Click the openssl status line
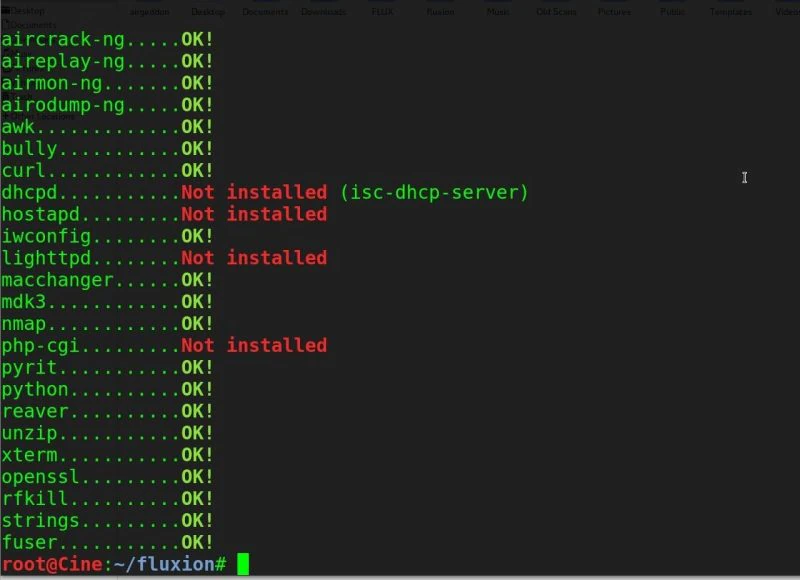800x580 pixels. point(107,477)
